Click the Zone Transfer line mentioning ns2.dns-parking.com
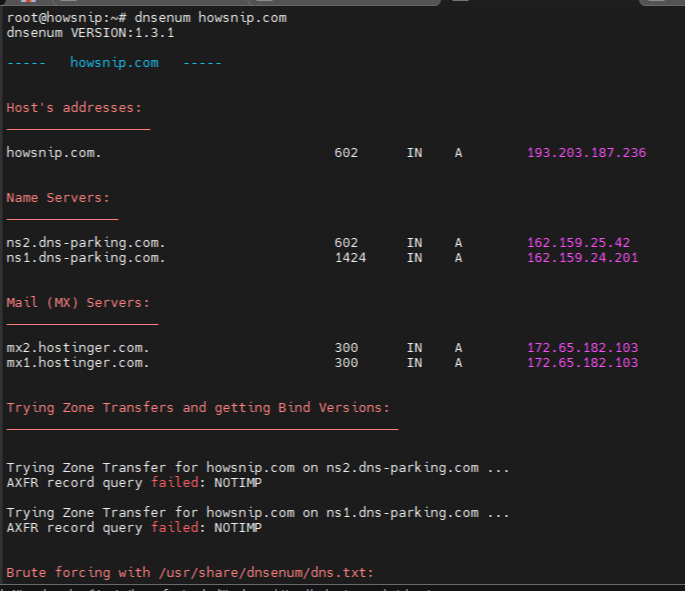The width and height of the screenshot is (685, 591). (x=258, y=468)
